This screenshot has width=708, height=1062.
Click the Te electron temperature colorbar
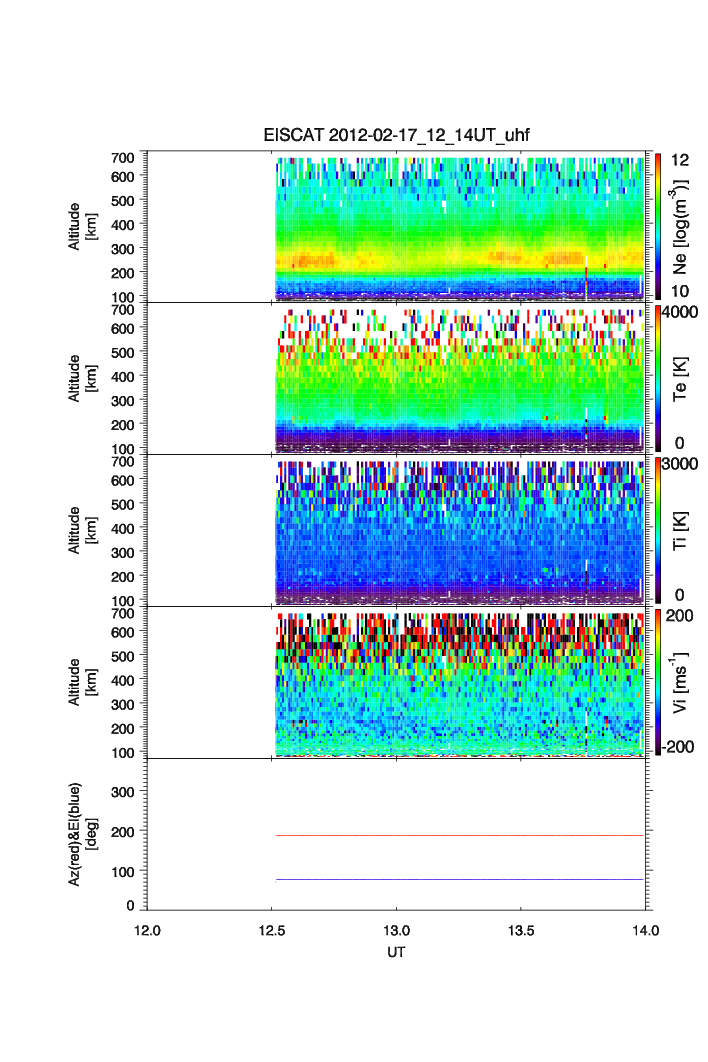tap(657, 378)
